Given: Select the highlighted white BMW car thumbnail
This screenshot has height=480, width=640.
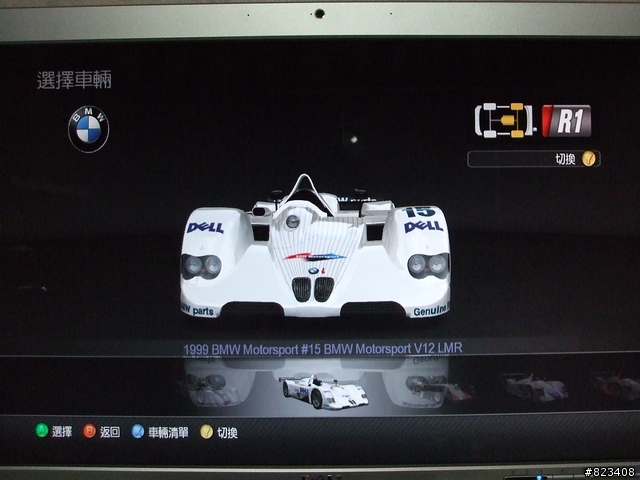Looking at the screenshot, I should tap(324, 392).
